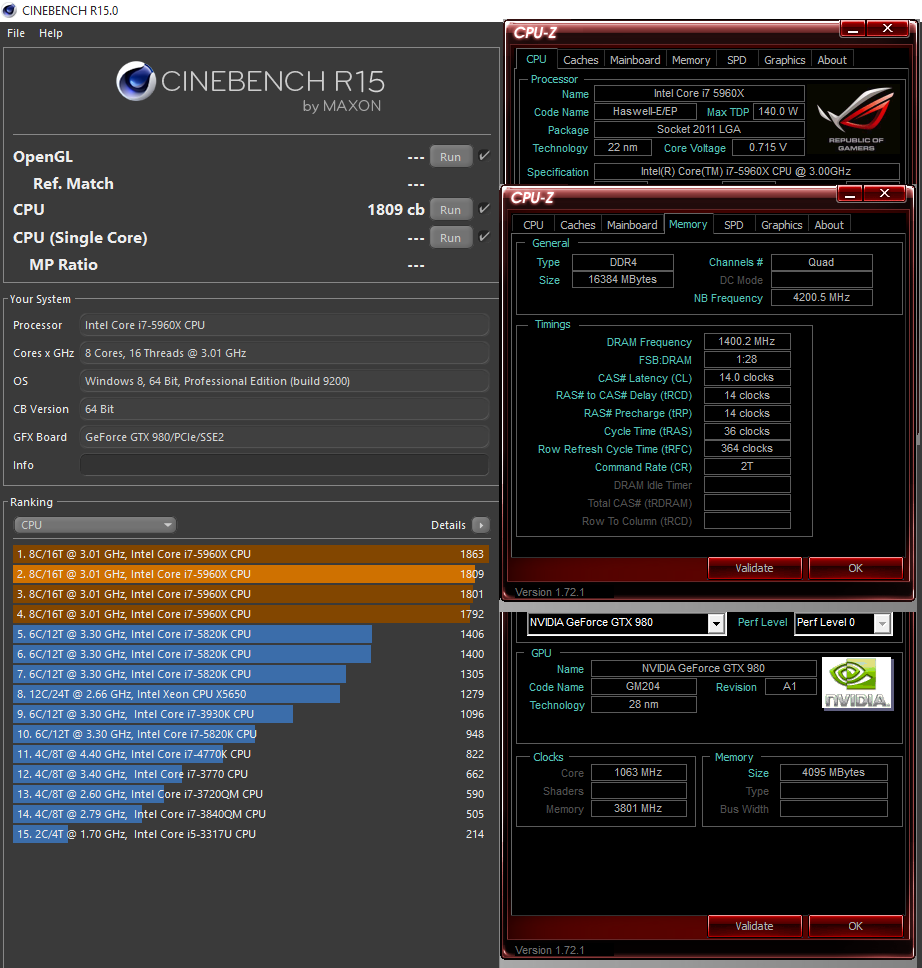Click Validate in the Graphics CPU-Z window
This screenshot has width=922, height=968.
[754, 926]
